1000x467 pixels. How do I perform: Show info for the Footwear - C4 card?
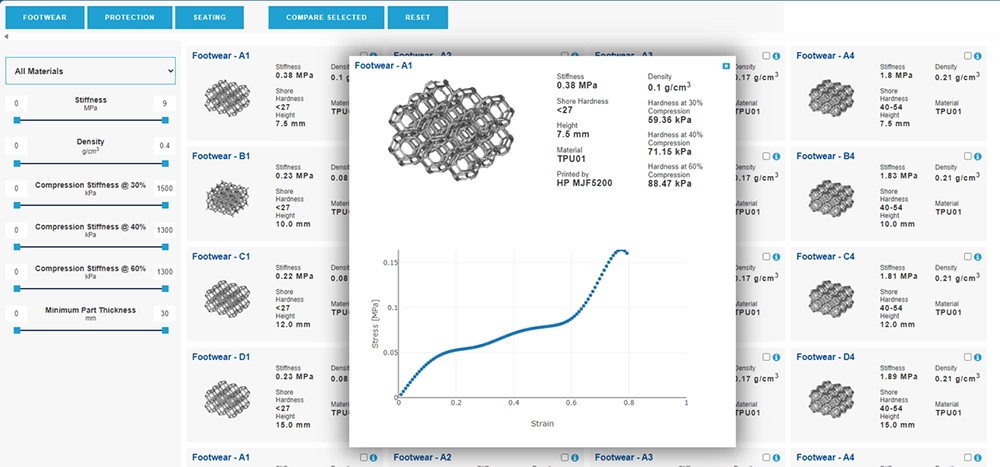[978, 257]
